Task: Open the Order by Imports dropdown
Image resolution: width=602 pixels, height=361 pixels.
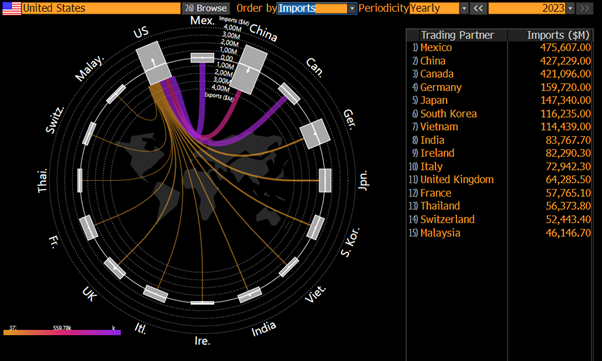Action: pos(317,8)
